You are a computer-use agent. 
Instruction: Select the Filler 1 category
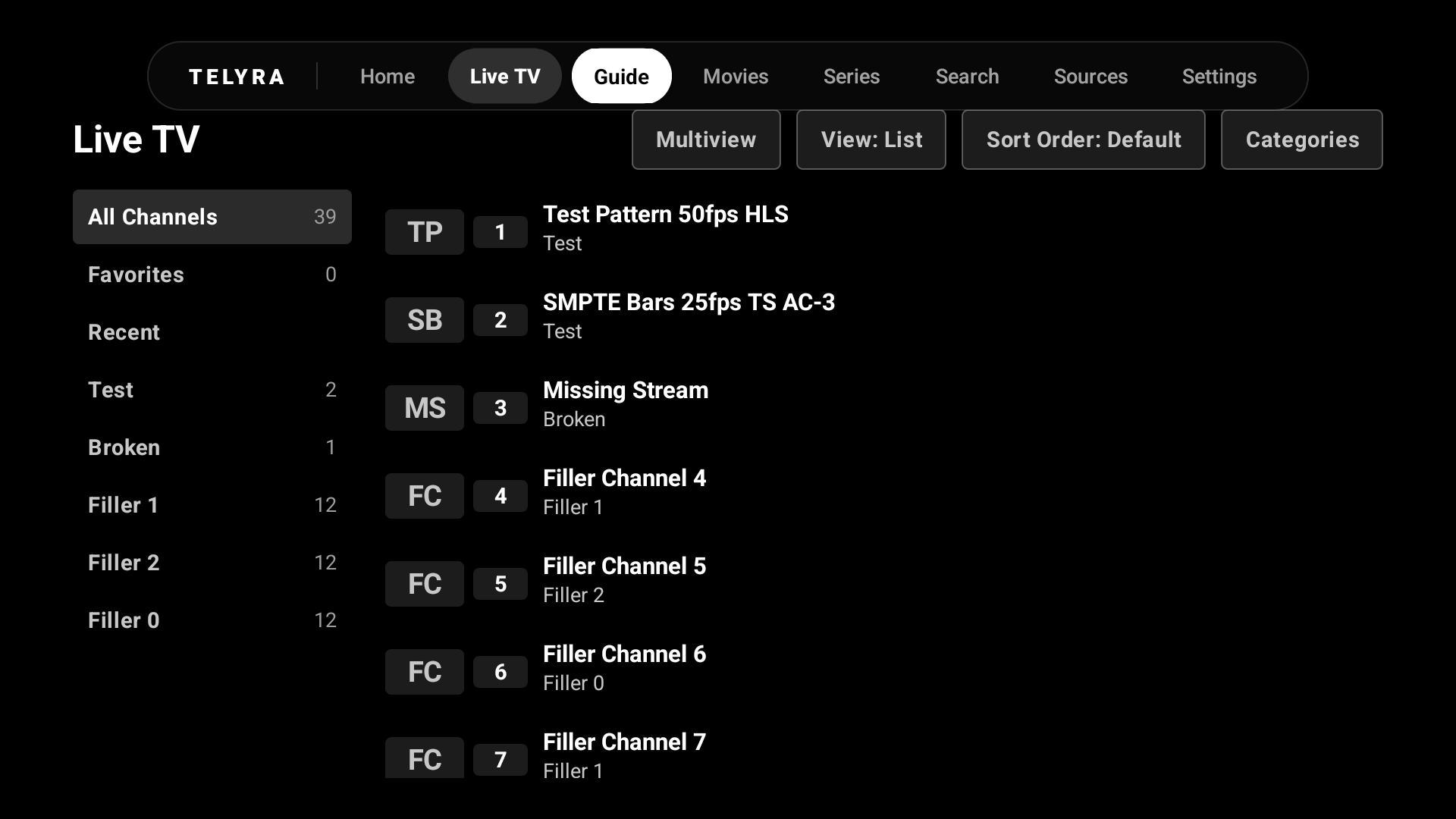pyautogui.click(x=212, y=505)
